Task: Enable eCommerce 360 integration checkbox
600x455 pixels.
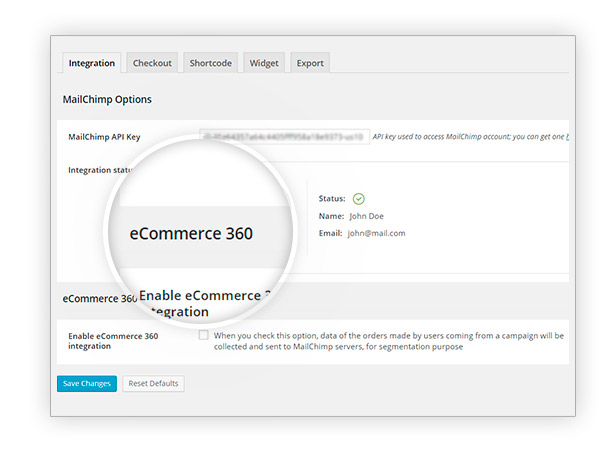Action: [204, 336]
